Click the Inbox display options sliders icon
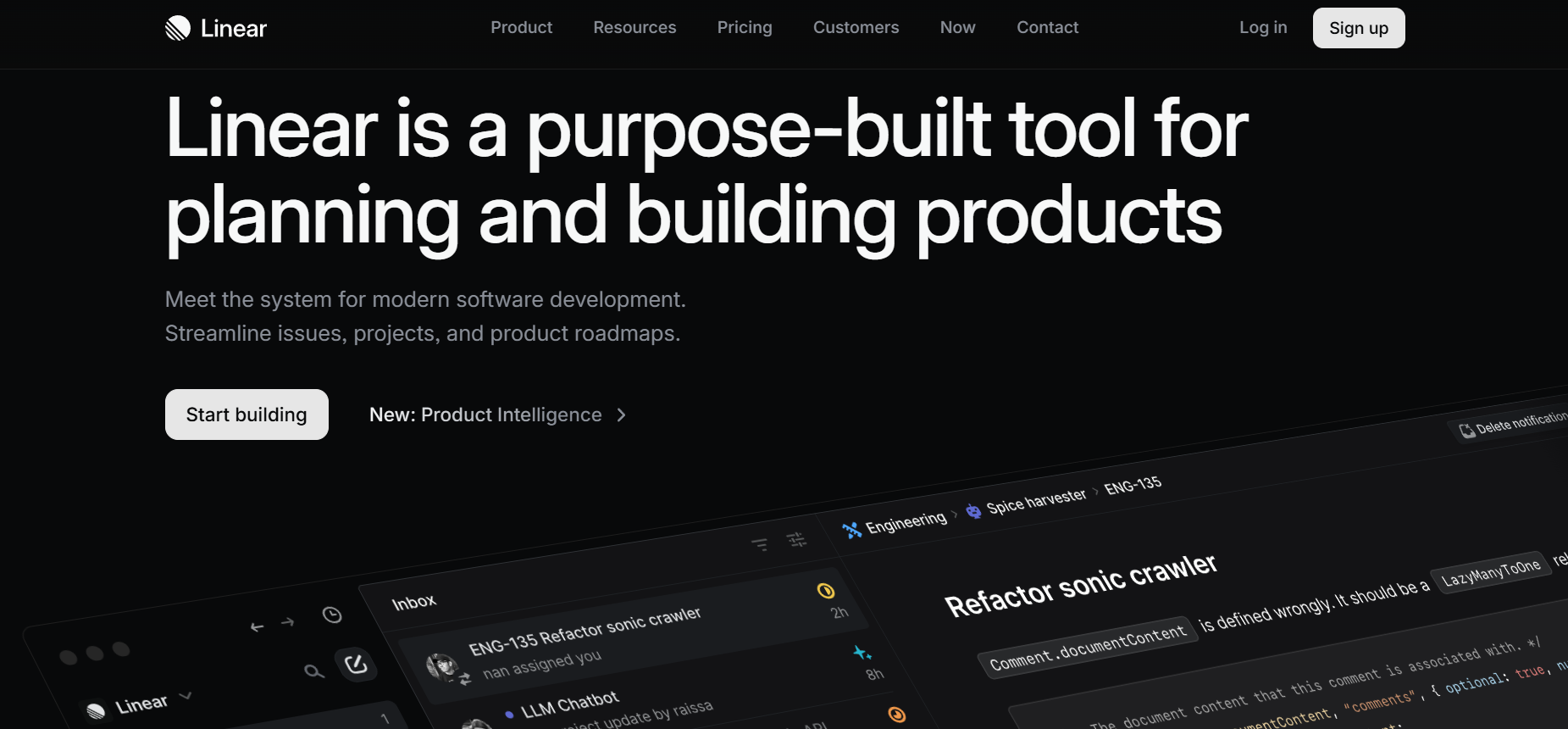The height and width of the screenshot is (729, 1568). pos(796,539)
